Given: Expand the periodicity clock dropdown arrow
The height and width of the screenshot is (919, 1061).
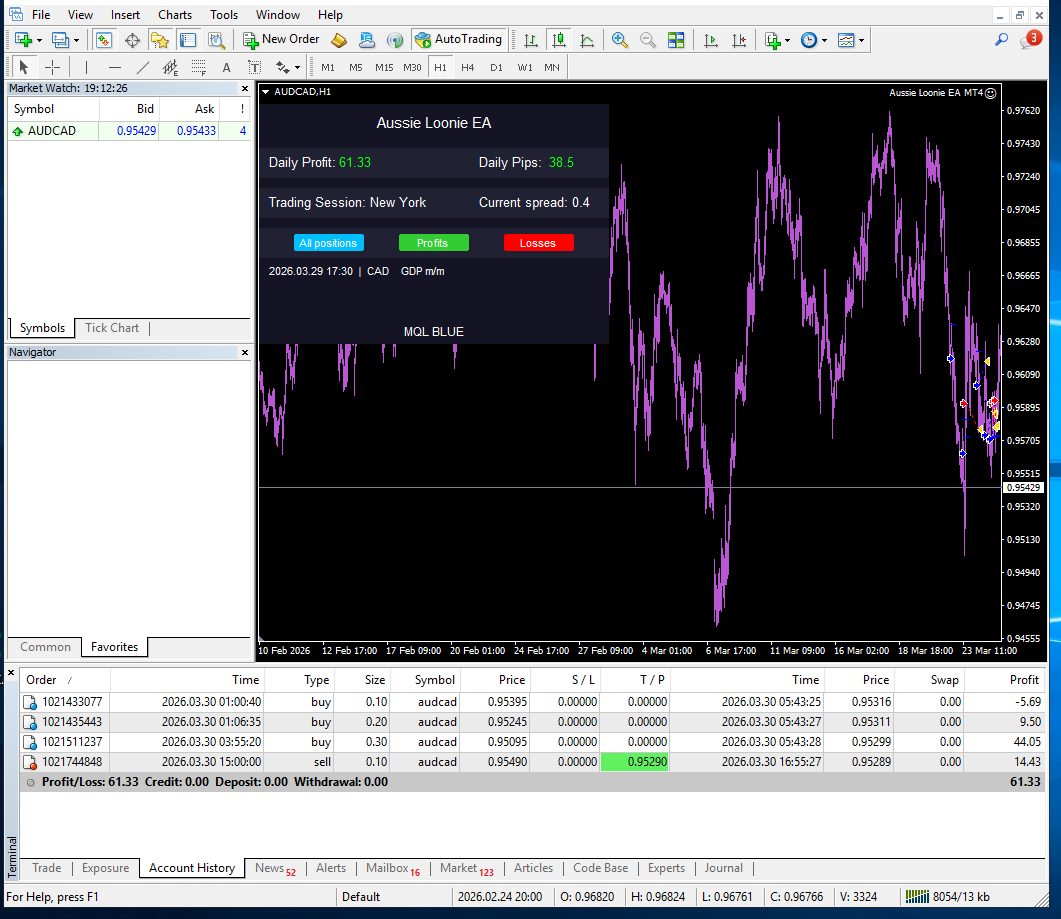Looking at the screenshot, I should [824, 41].
